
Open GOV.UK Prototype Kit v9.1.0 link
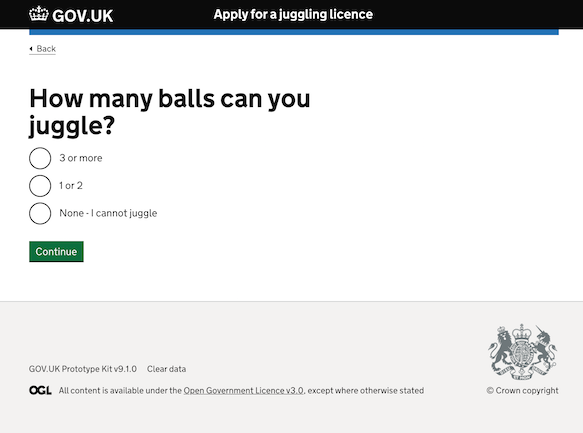pyautogui.click(x=83, y=369)
